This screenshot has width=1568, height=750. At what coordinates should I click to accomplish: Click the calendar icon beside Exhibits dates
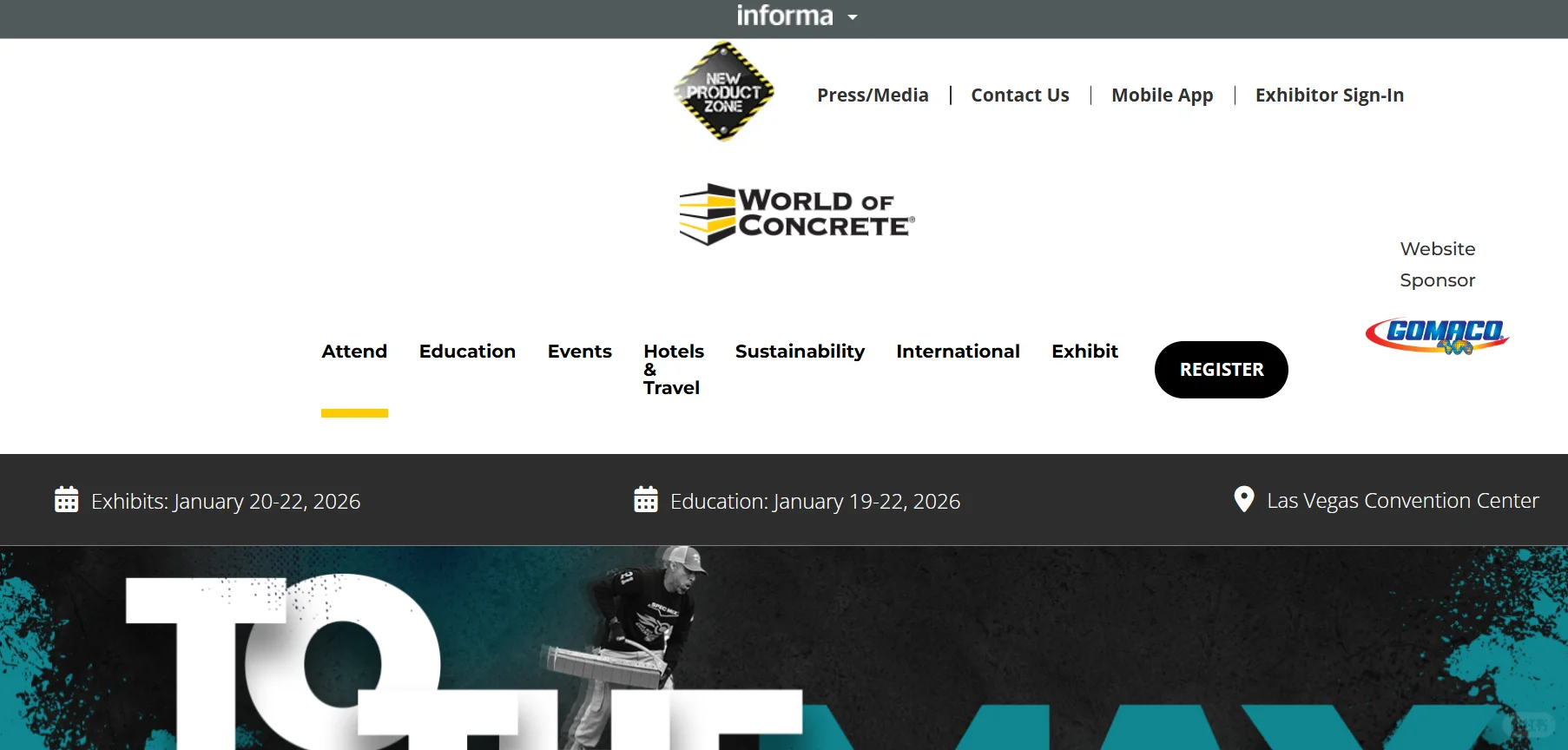tap(67, 499)
